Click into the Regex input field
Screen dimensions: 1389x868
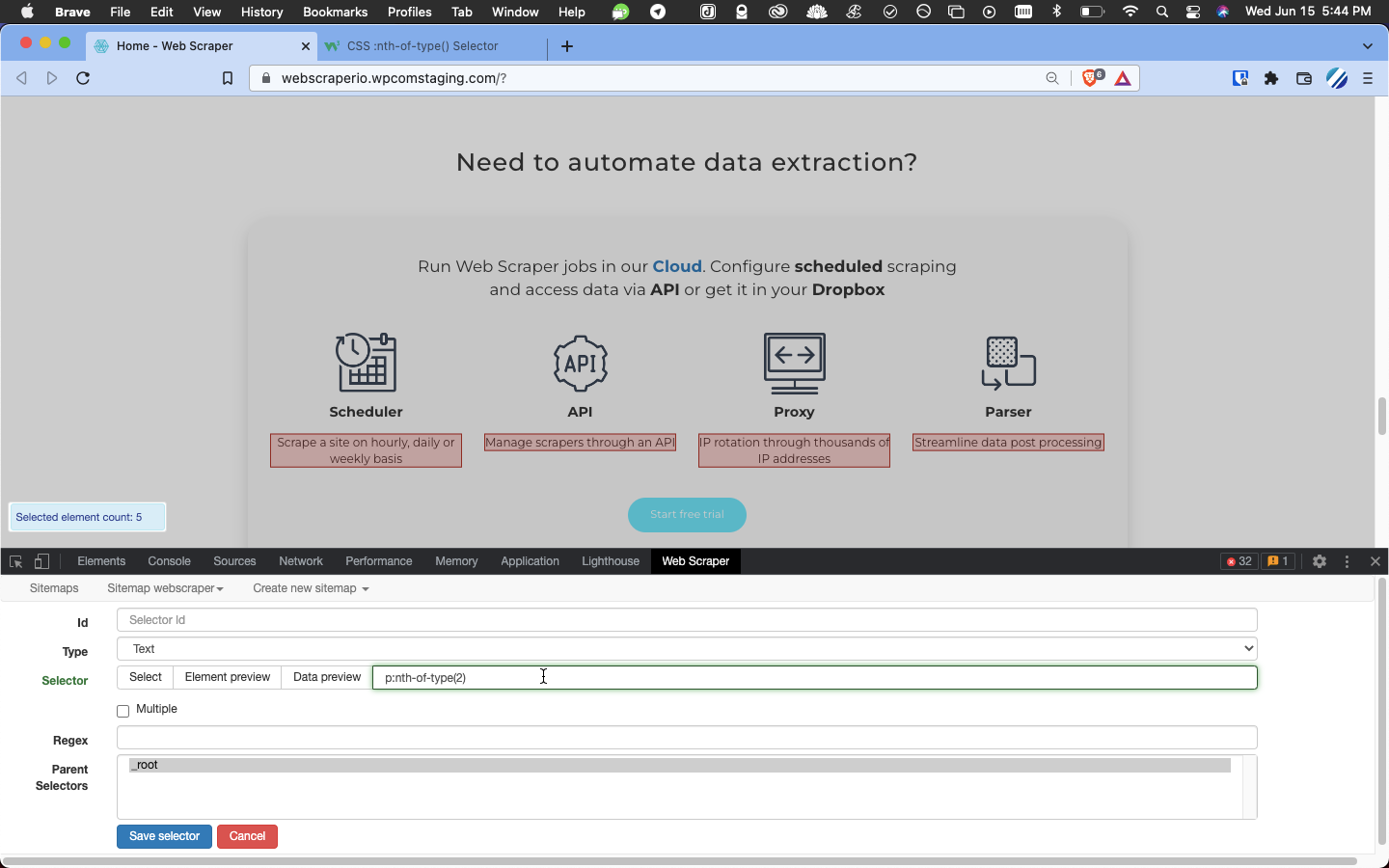click(x=687, y=738)
